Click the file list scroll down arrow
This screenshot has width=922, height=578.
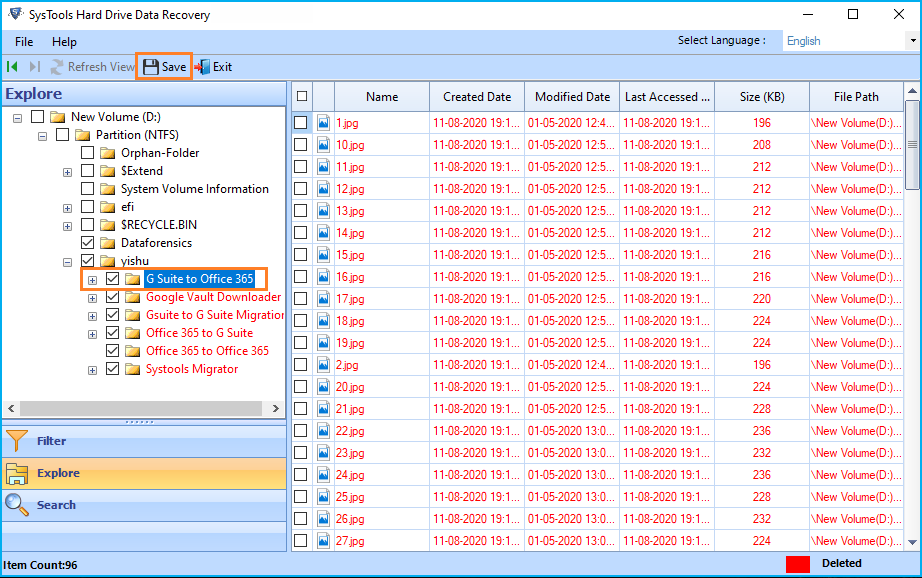[912, 542]
